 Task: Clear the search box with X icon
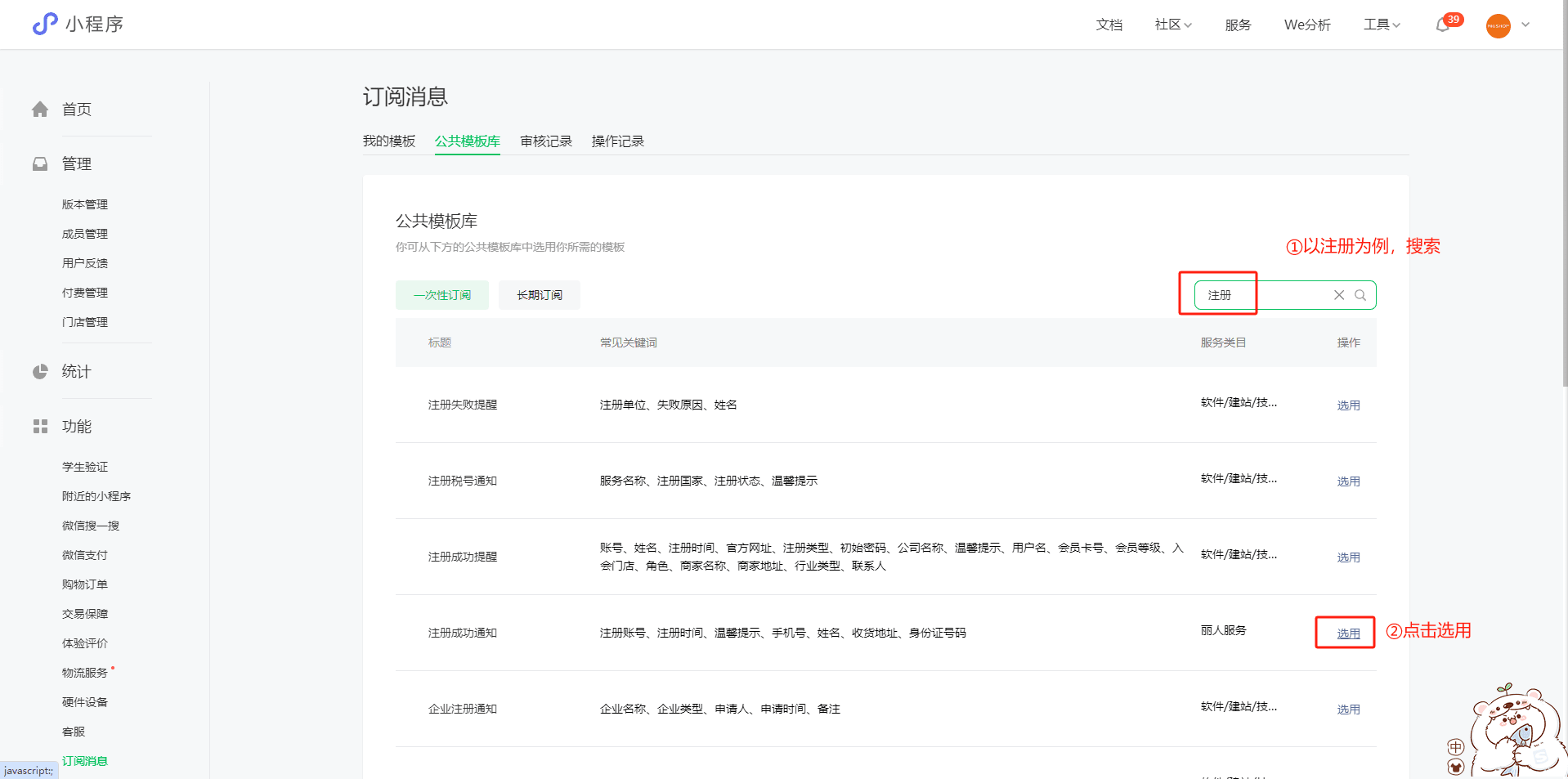click(1339, 295)
